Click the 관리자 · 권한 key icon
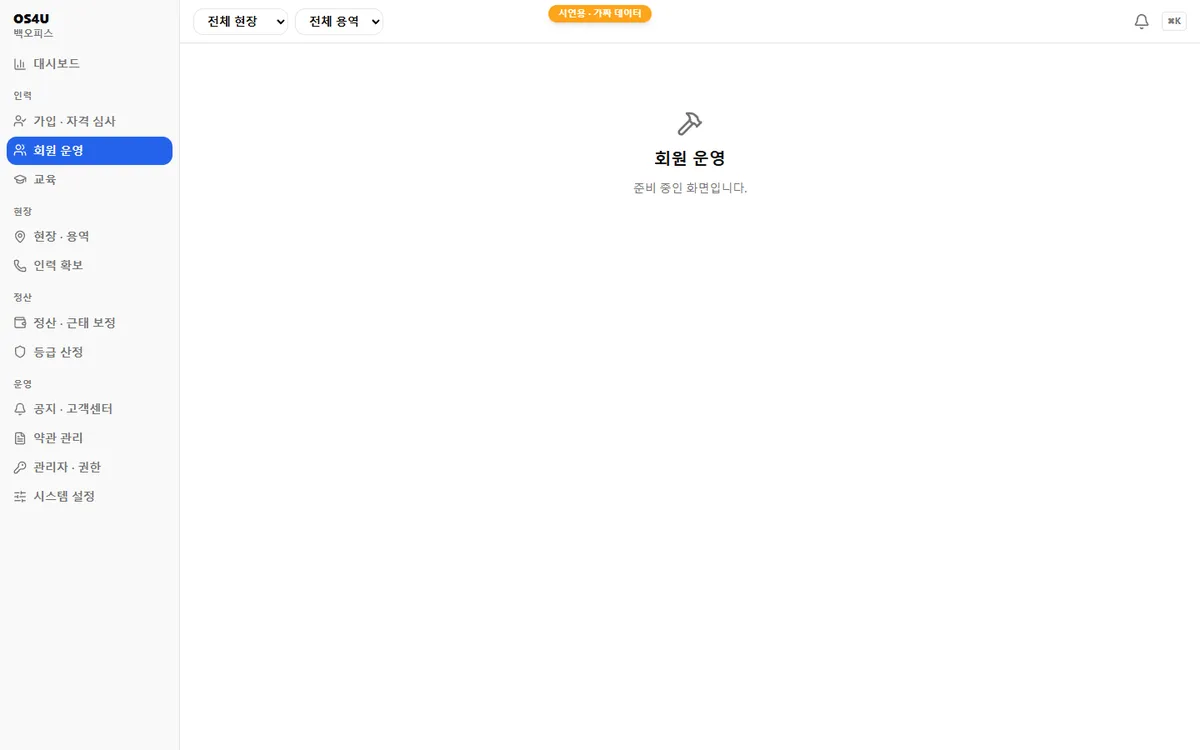 coord(20,467)
